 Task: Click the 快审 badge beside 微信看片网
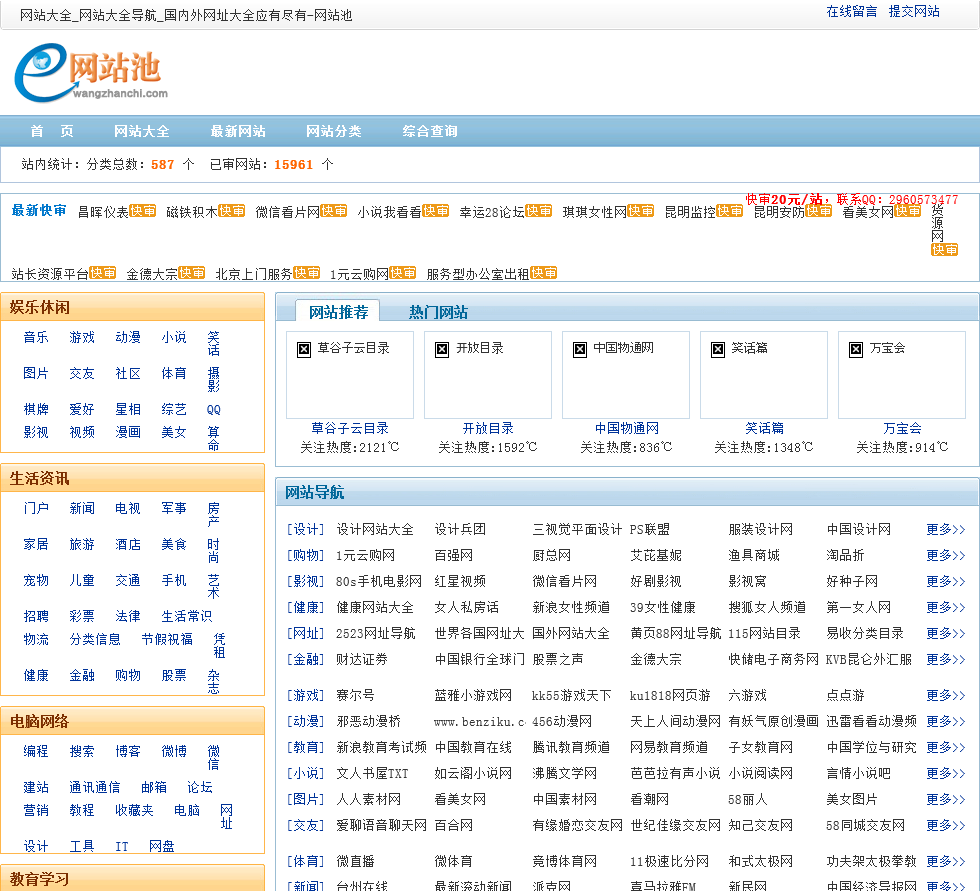tap(333, 211)
